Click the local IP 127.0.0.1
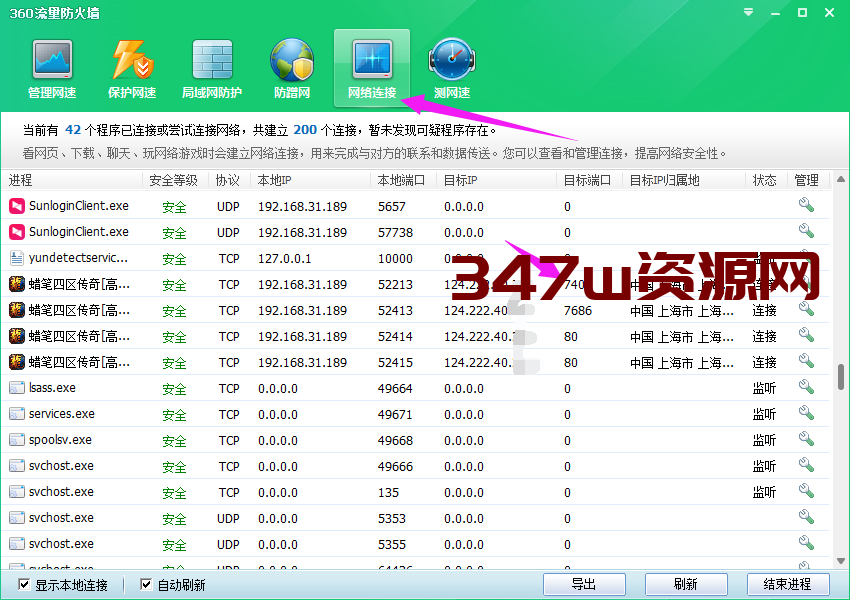Screen dimensions: 850x600 pos(285,259)
